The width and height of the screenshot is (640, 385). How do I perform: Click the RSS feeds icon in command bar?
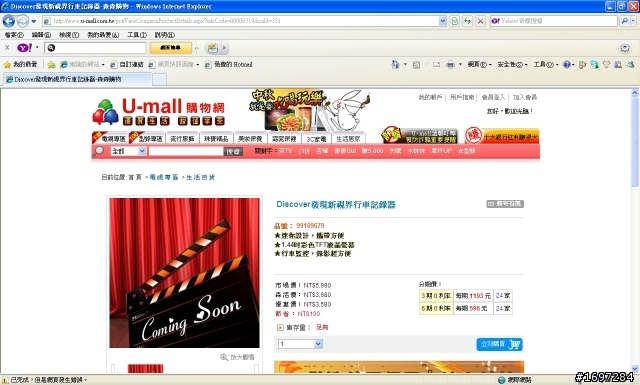416,65
